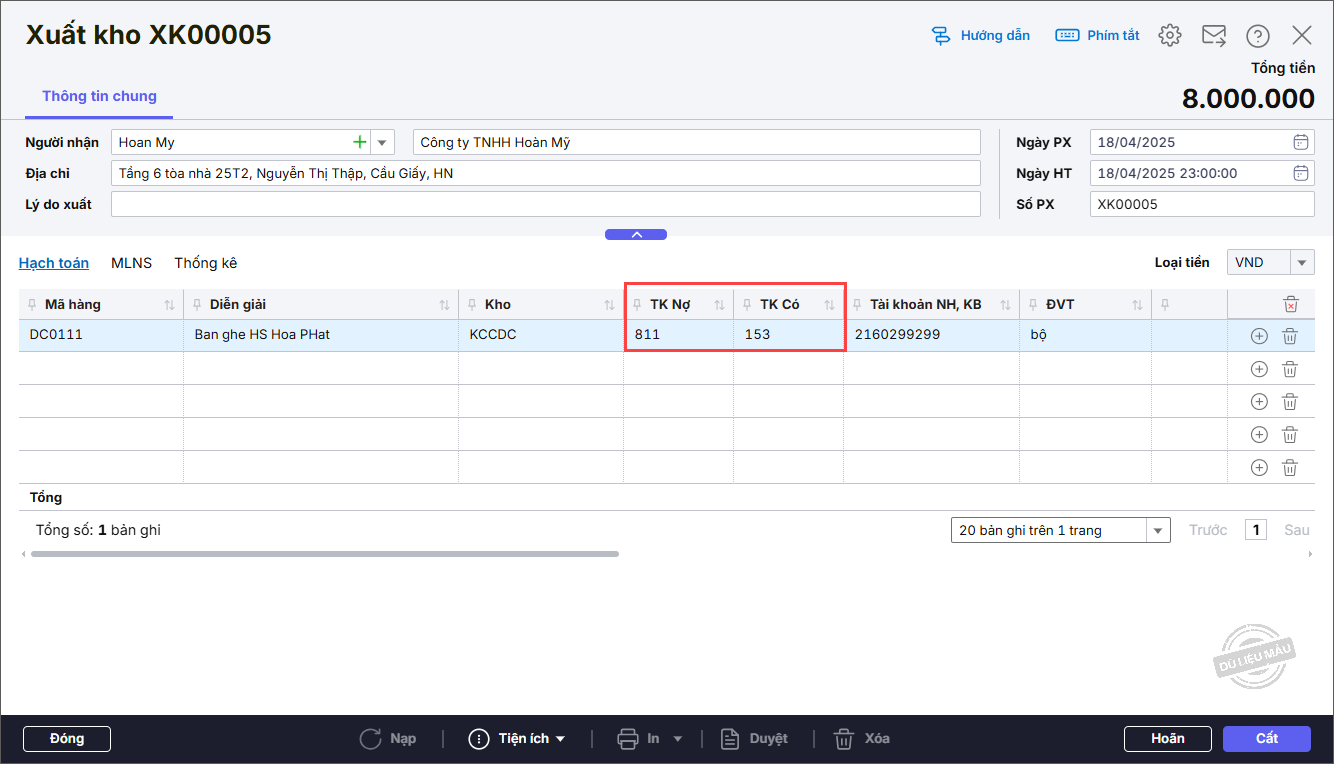Delete all rows using red header trash icon
The height and width of the screenshot is (764, 1334).
click(x=1290, y=304)
